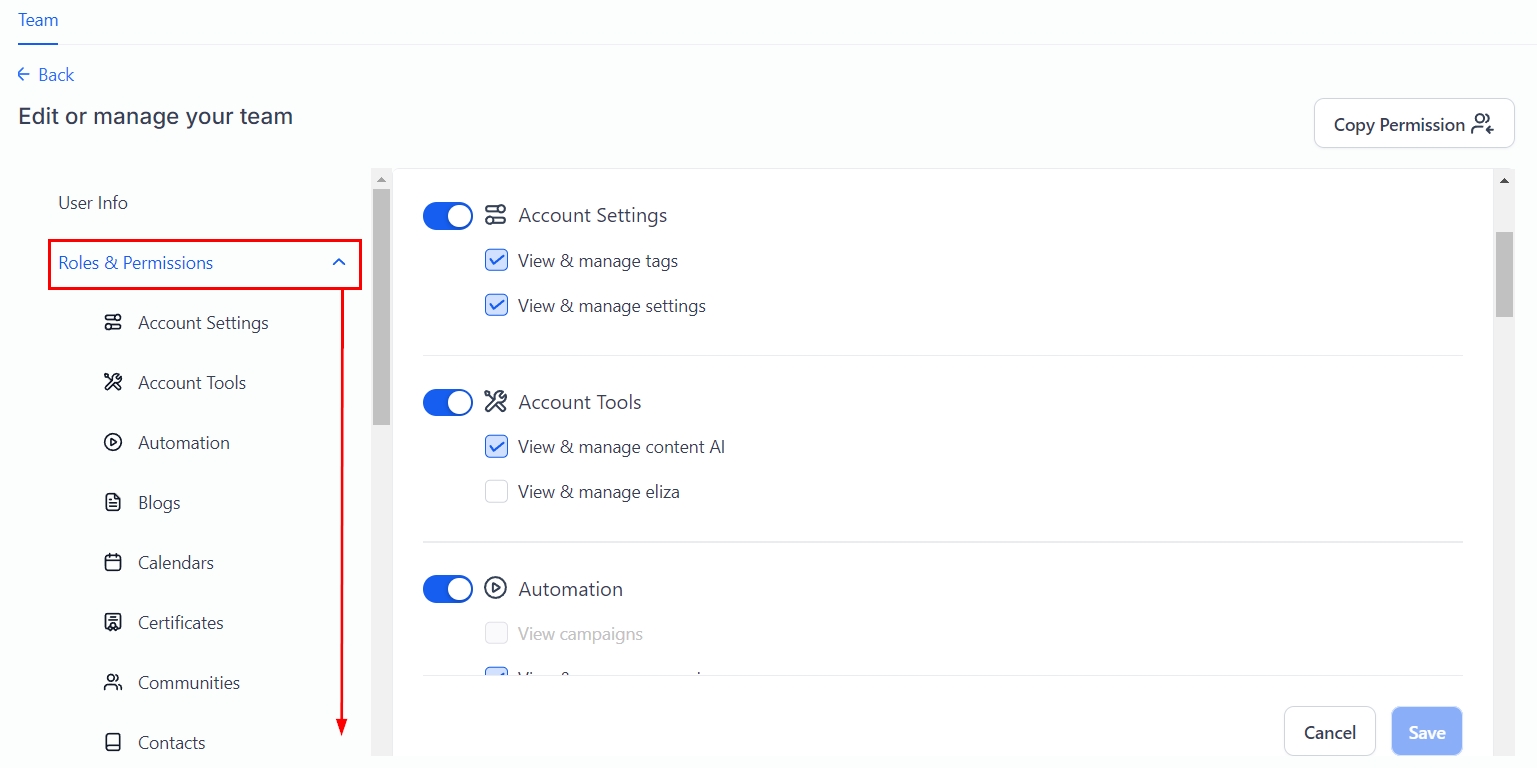Enable View & manage eliza checkbox
Image resolution: width=1537 pixels, height=768 pixels.
(x=496, y=492)
